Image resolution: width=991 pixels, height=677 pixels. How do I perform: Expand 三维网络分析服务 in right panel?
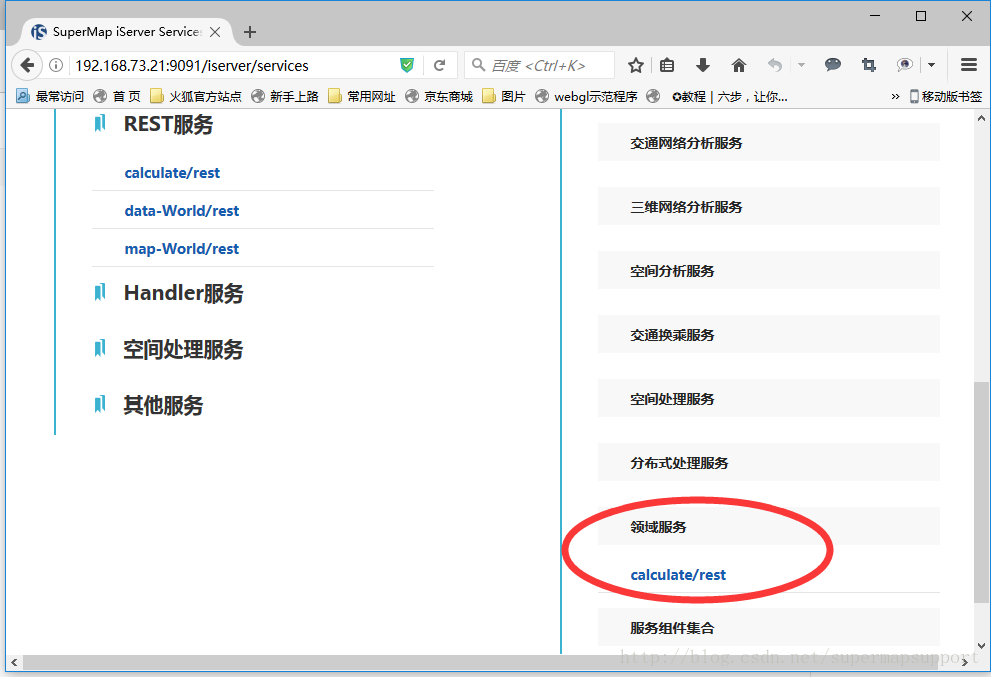[769, 207]
